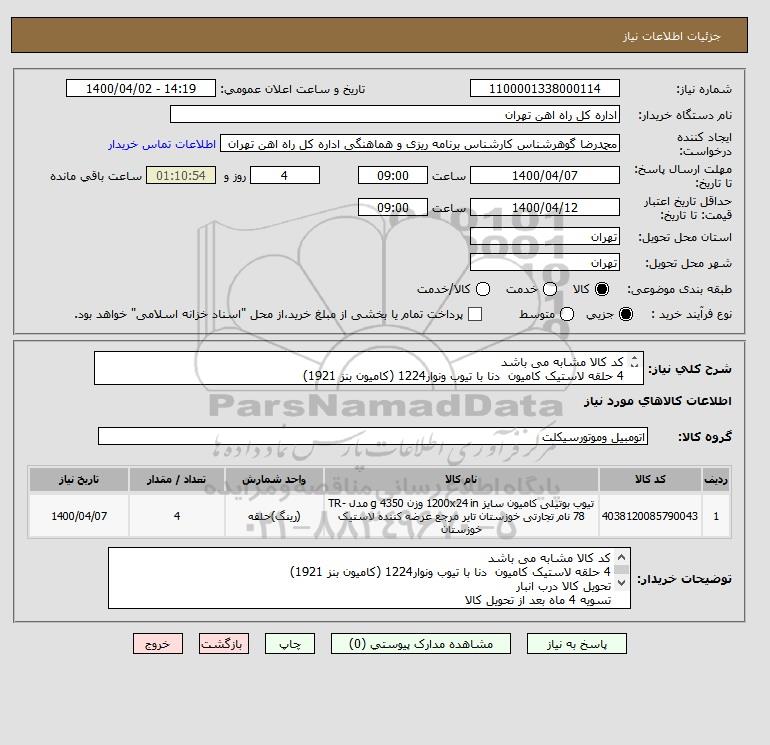The image size is (770, 745).
Task: Click the response deadline hour 09:00 field
Action: (393, 175)
